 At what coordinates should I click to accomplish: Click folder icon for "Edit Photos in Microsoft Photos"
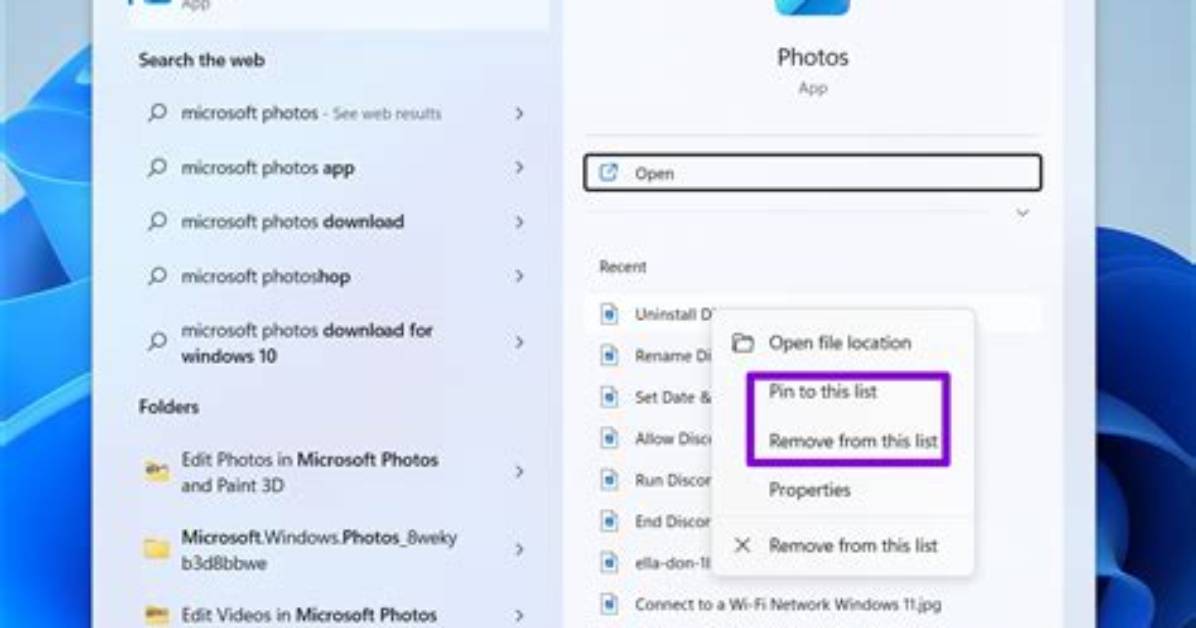click(156, 472)
